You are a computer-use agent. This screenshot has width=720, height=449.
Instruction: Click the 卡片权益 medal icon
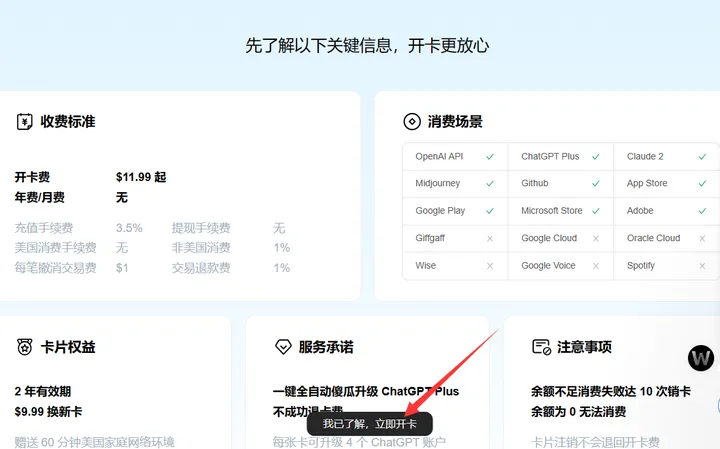click(24, 347)
